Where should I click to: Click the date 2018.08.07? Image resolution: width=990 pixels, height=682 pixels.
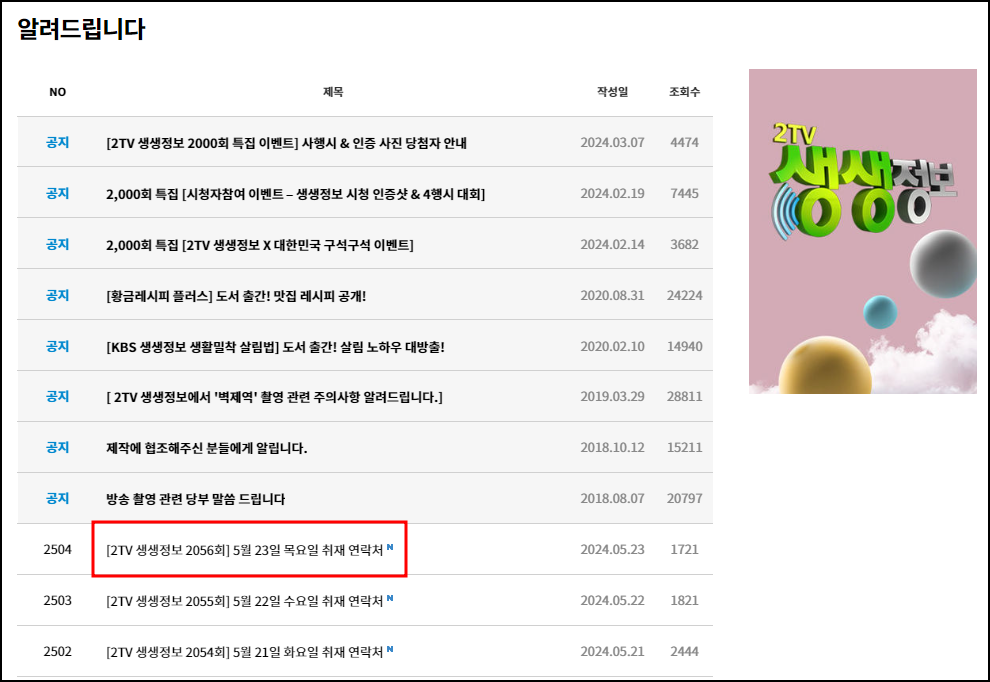pos(612,499)
